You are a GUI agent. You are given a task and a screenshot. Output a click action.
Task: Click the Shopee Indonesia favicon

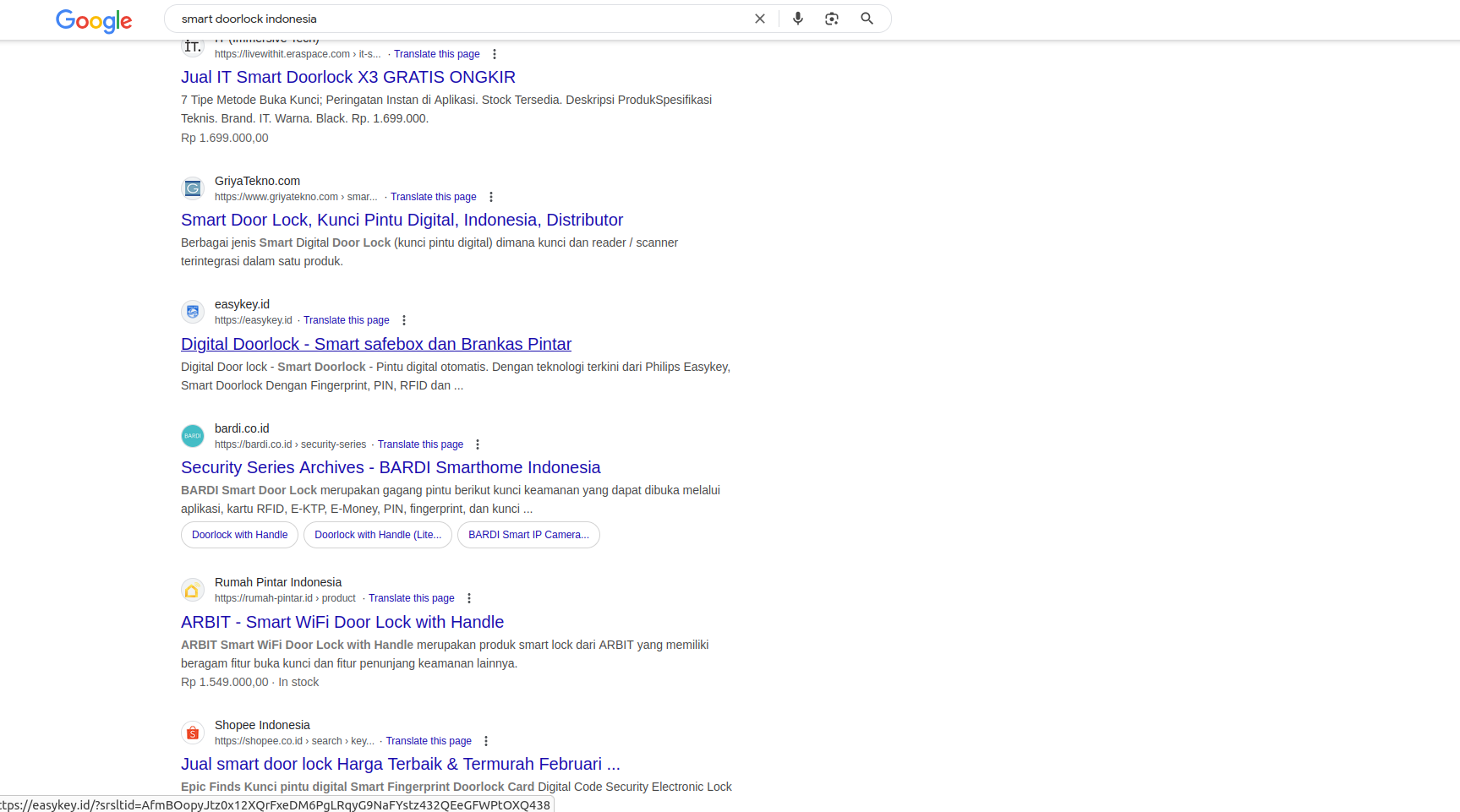coord(193,733)
